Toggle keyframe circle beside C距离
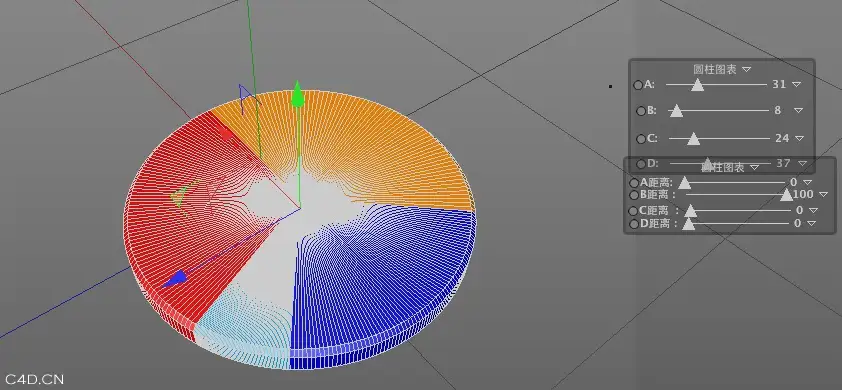The width and height of the screenshot is (842, 390). 634,211
